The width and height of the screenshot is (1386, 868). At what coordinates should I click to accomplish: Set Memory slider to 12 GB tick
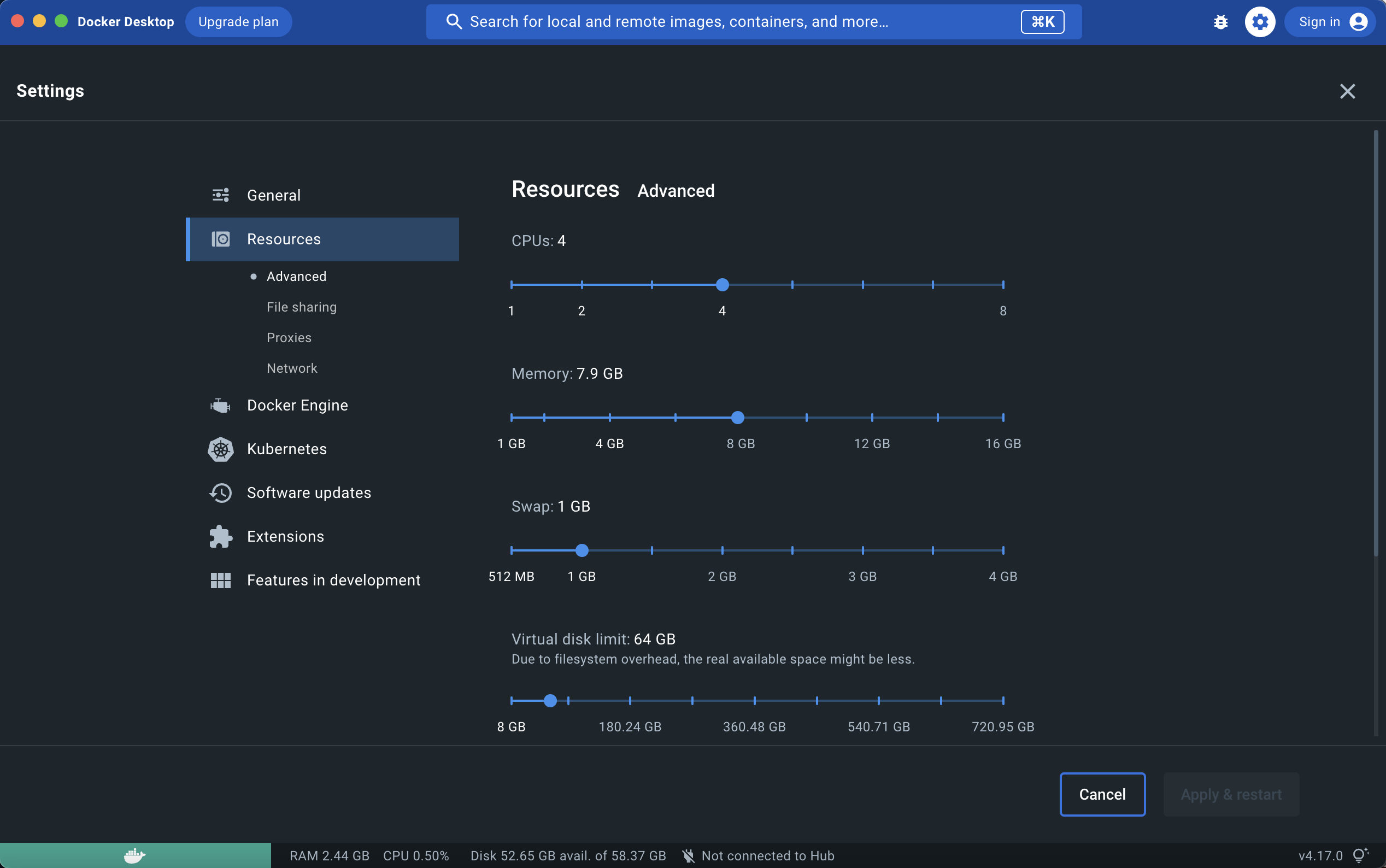(x=872, y=418)
